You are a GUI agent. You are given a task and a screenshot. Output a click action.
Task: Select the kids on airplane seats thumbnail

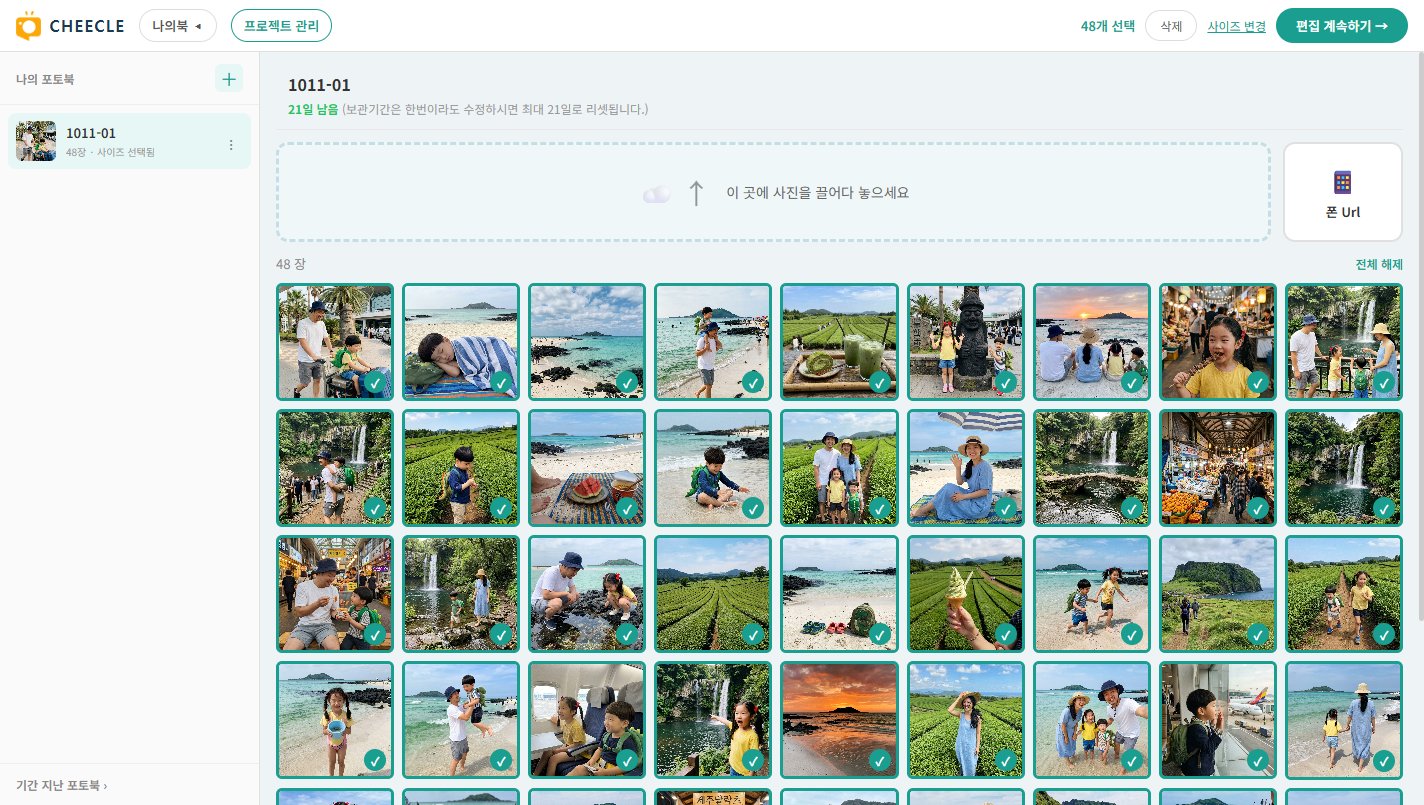coord(587,719)
